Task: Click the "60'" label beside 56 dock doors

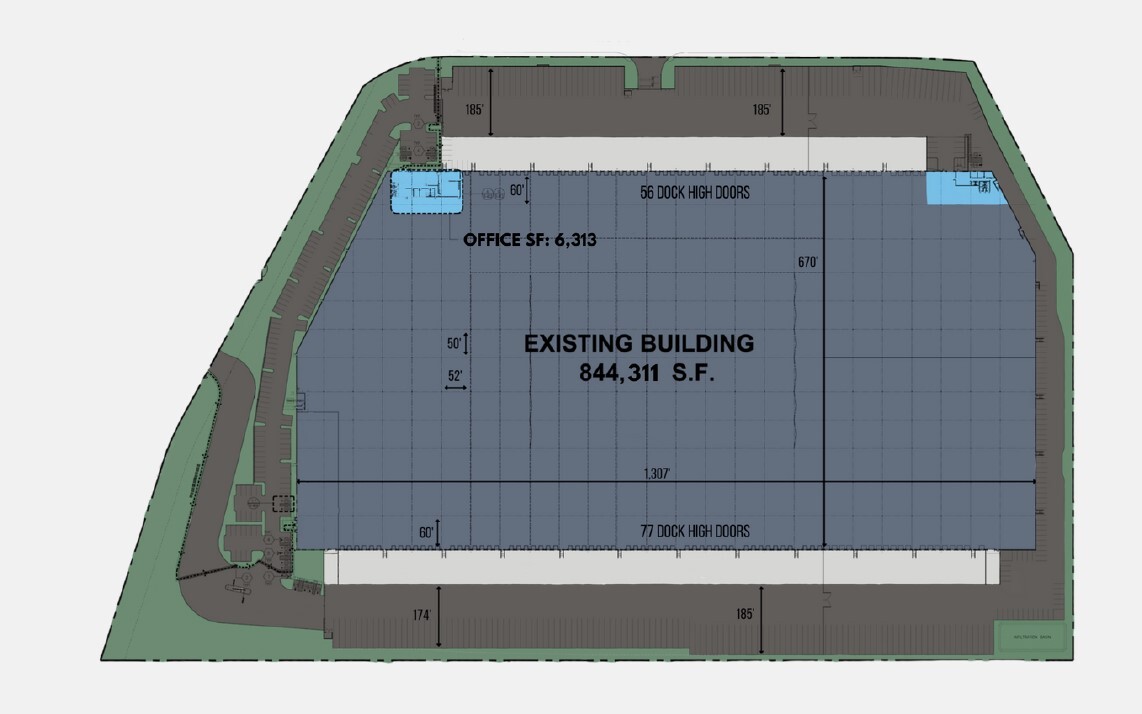Action: pyautogui.click(x=516, y=190)
